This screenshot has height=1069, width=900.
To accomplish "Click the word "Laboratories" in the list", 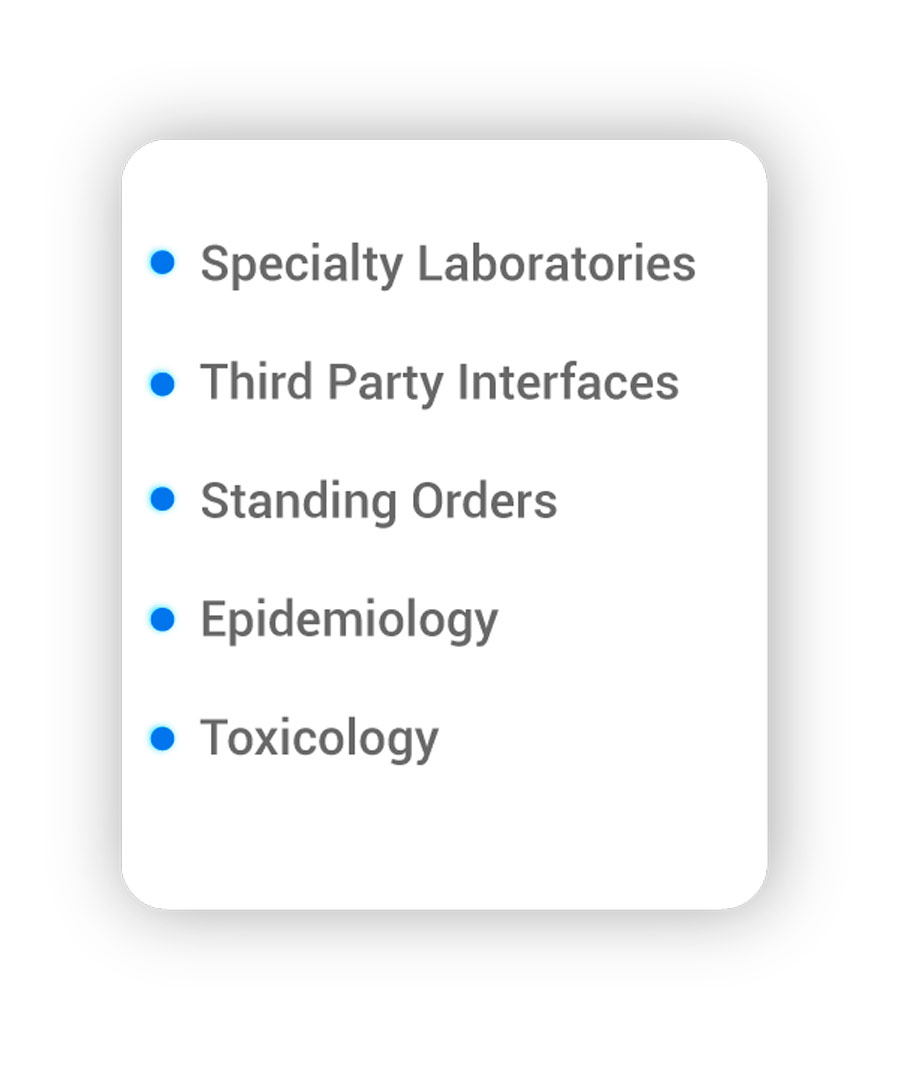I will pyautogui.click(x=556, y=264).
